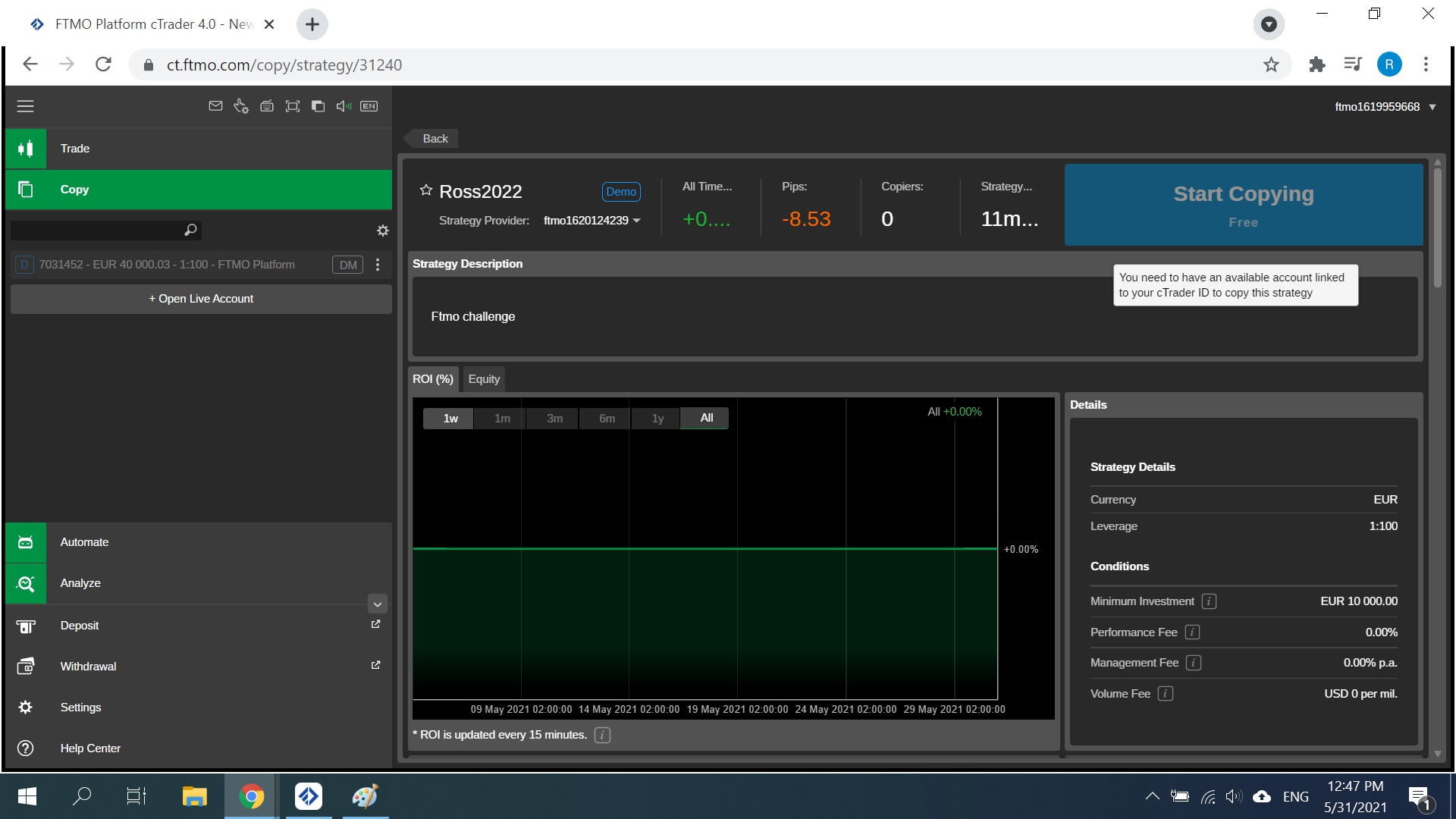
Task: Click the fullscreen mode icon
Action: 292,106
